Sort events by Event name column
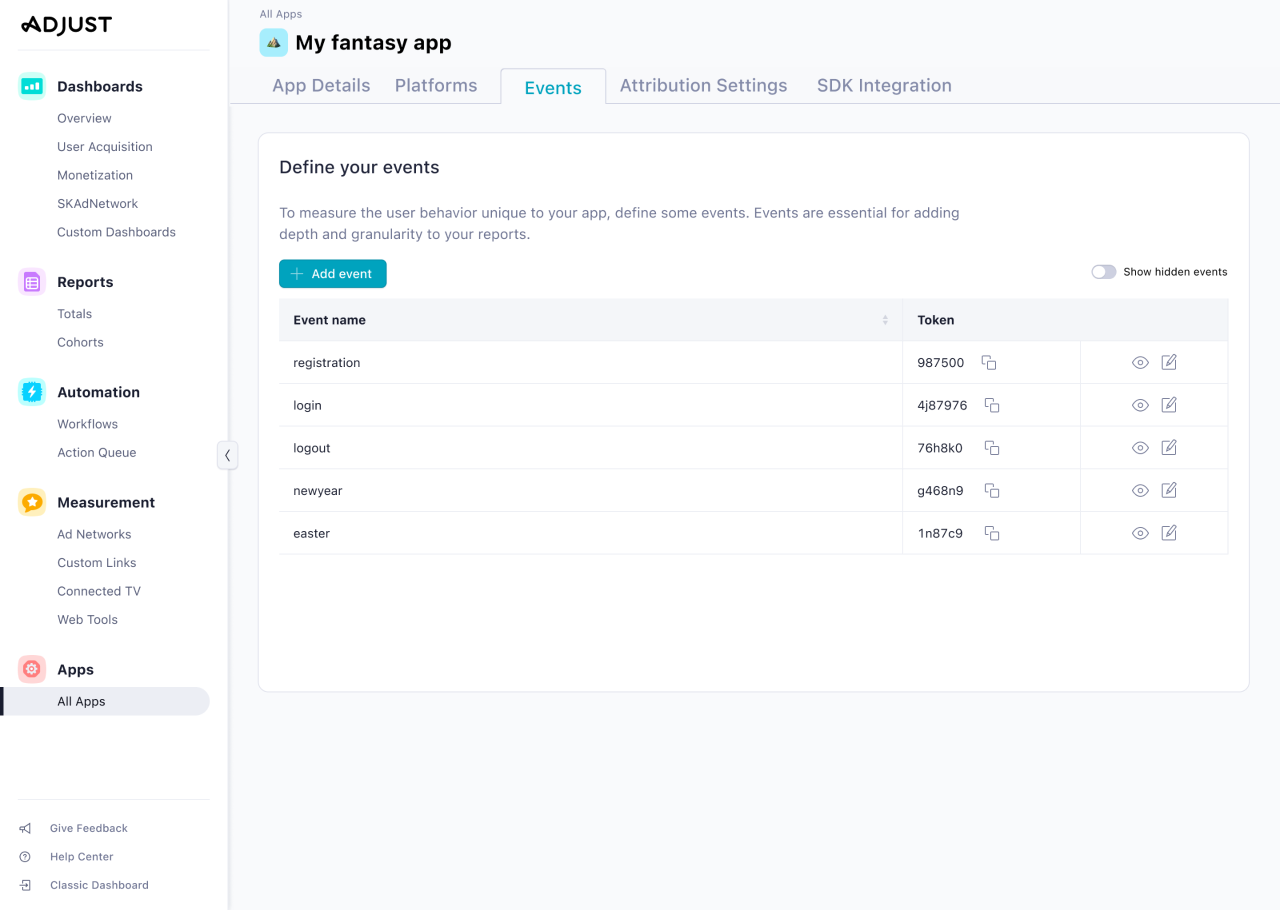The height and width of the screenshot is (910, 1280). 884,319
